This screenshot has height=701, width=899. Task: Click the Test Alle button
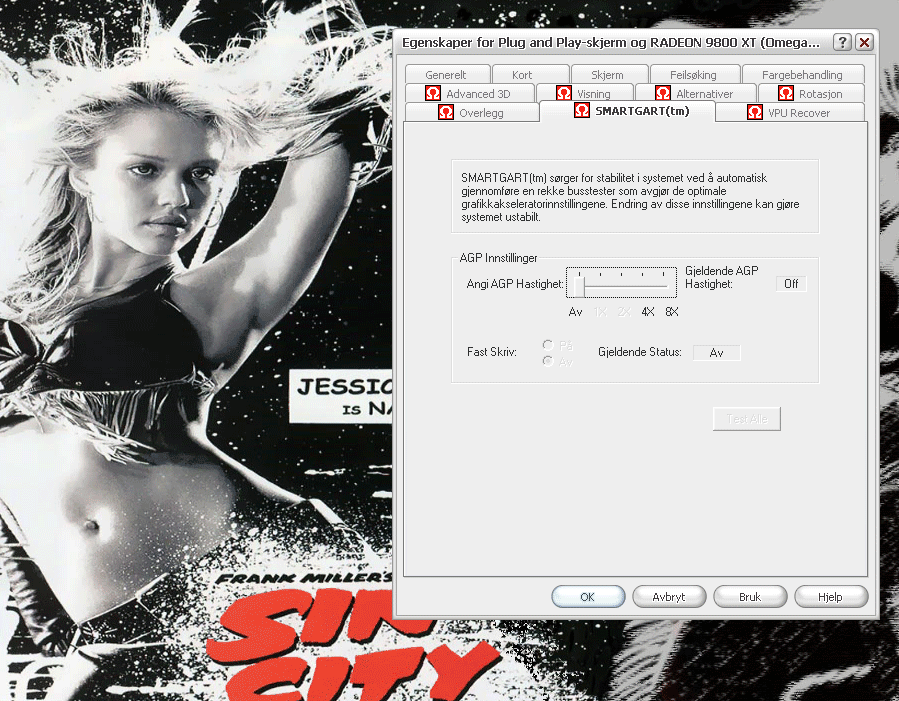pos(746,419)
